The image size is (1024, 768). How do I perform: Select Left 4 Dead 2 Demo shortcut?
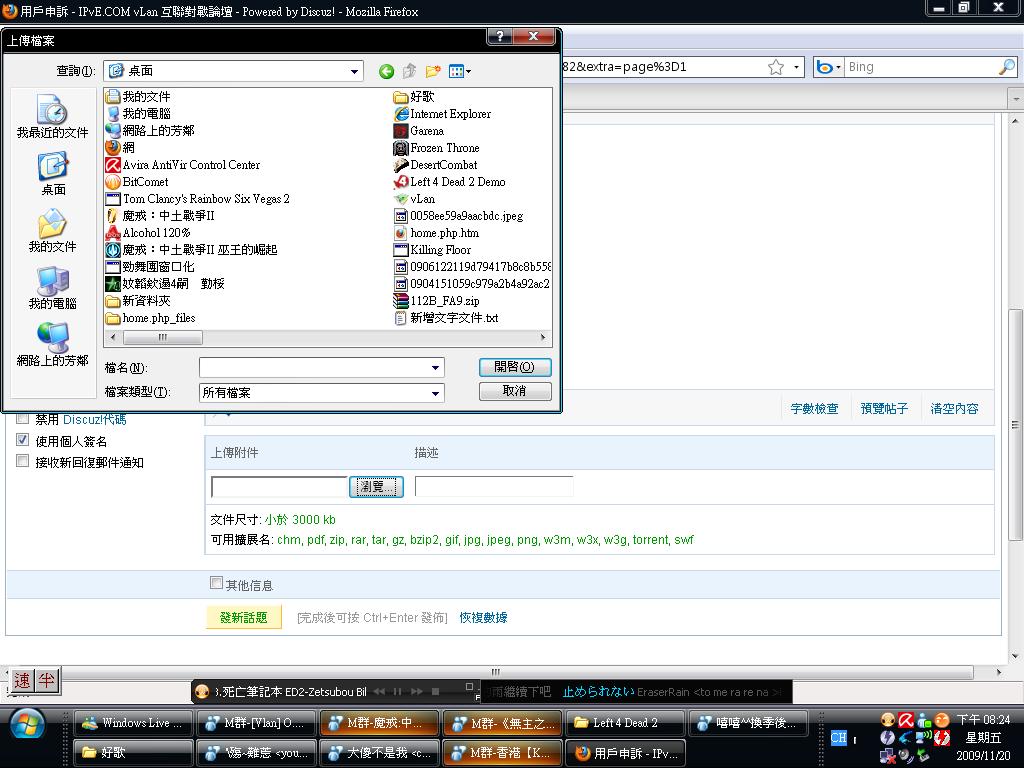click(450, 182)
